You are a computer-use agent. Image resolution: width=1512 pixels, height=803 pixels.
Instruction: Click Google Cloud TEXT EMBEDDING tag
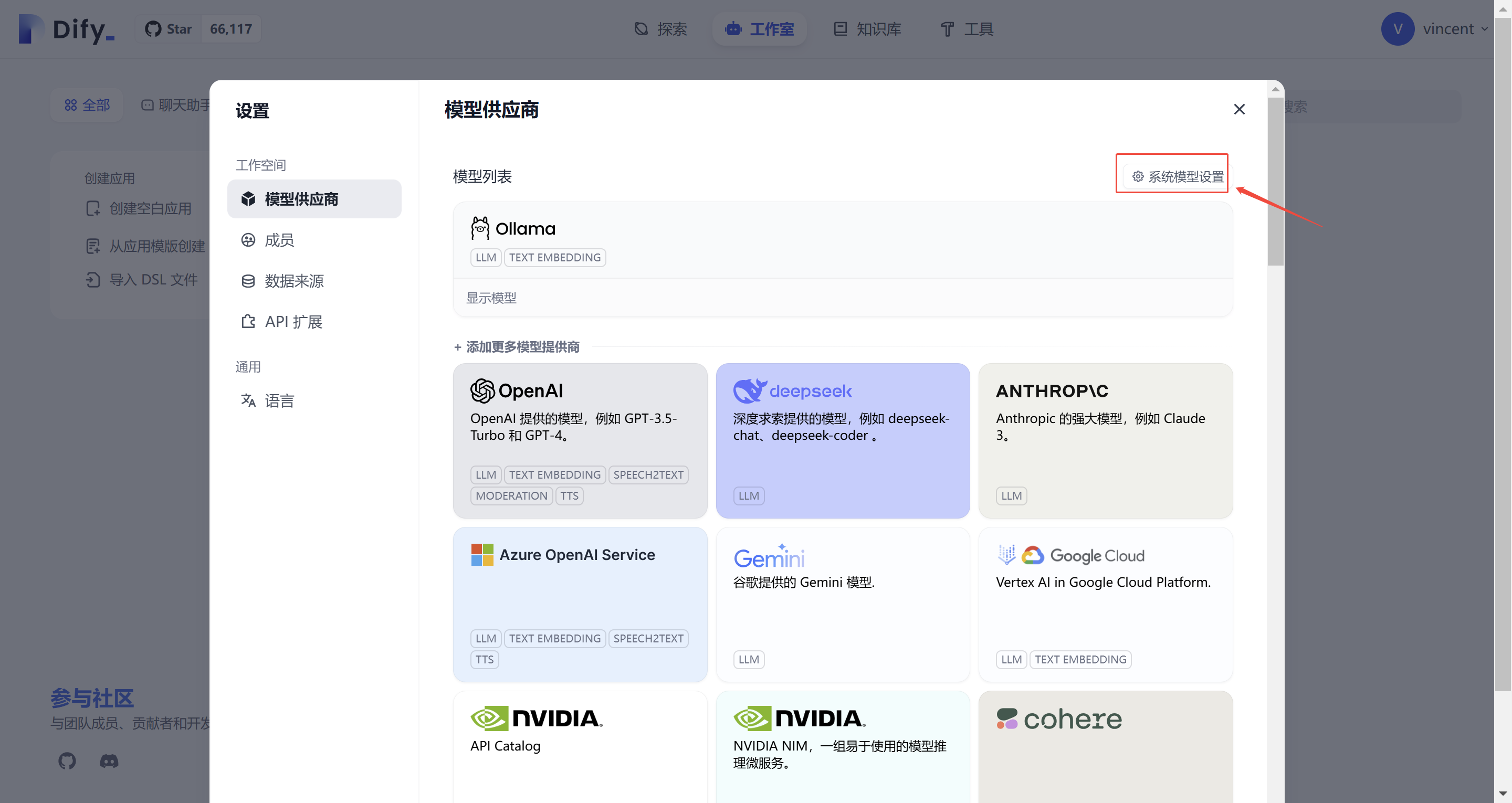click(1080, 659)
